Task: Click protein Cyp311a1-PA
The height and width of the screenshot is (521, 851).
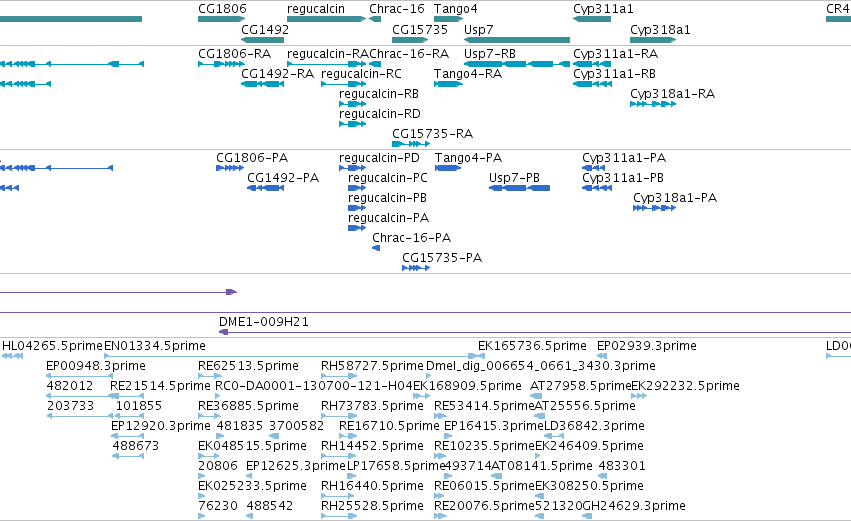Action: coord(593,168)
